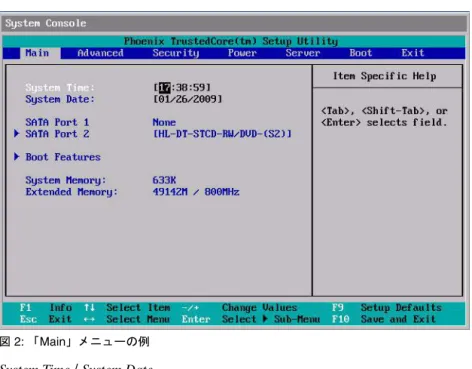Click the Phoenix TrustedCore Setup Utility title
The width and height of the screenshot is (472, 369).
(x=231, y=41)
